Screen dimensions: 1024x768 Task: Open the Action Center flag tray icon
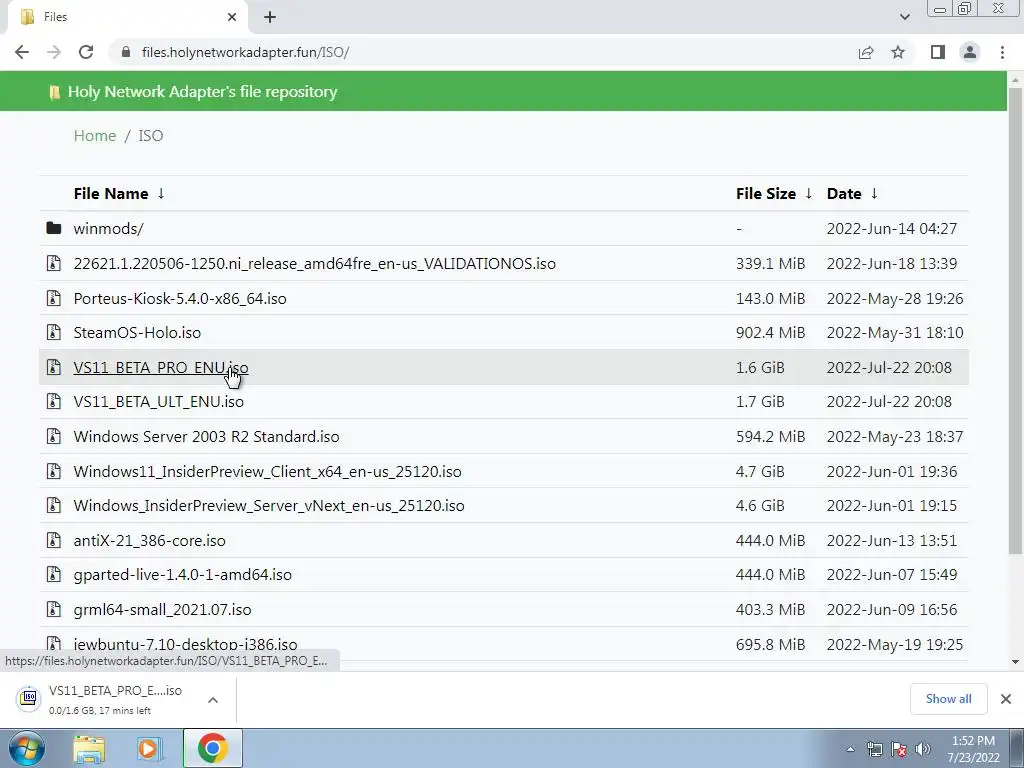pos(898,749)
